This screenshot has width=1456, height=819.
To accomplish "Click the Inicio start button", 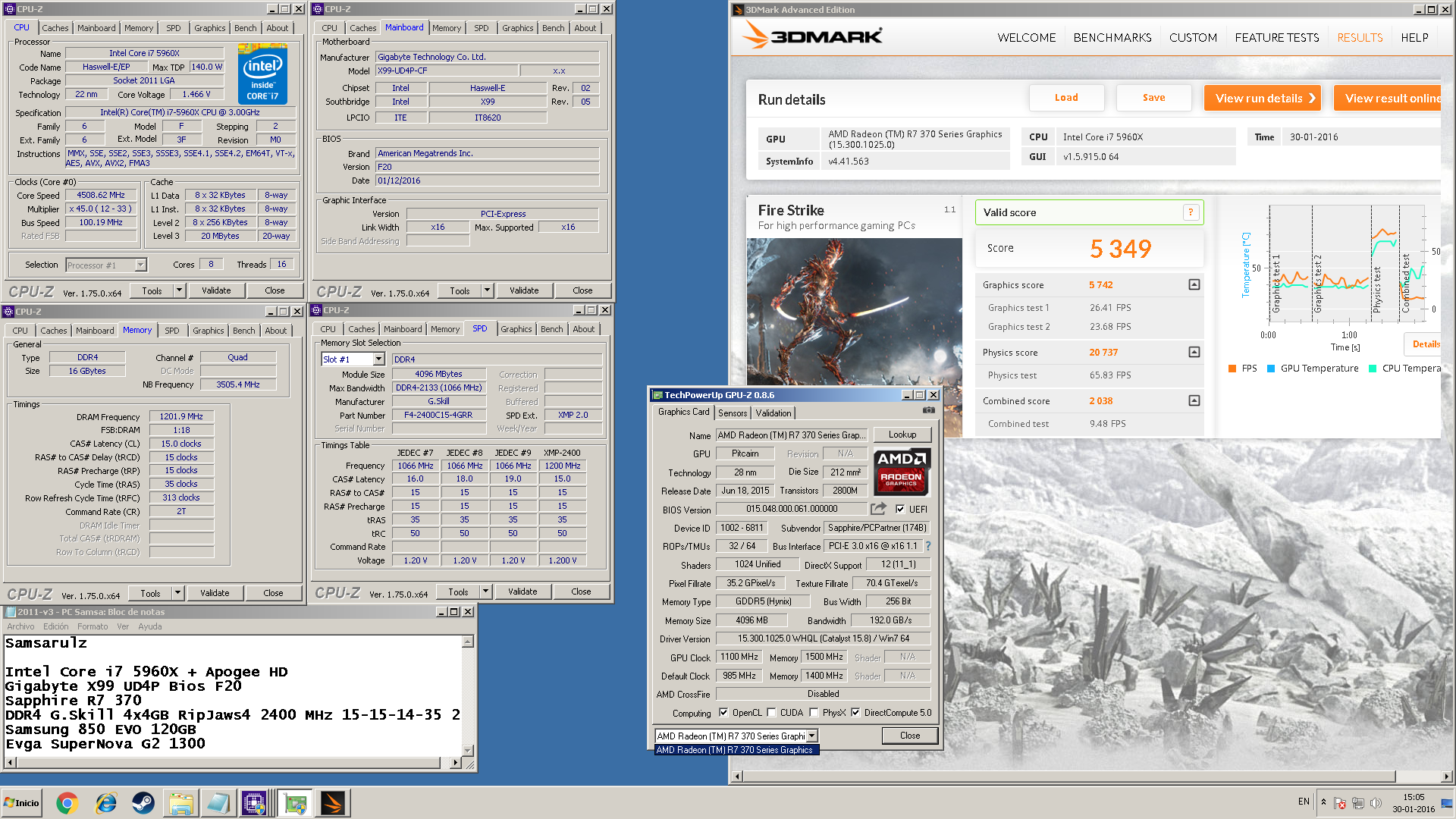I will [x=21, y=803].
